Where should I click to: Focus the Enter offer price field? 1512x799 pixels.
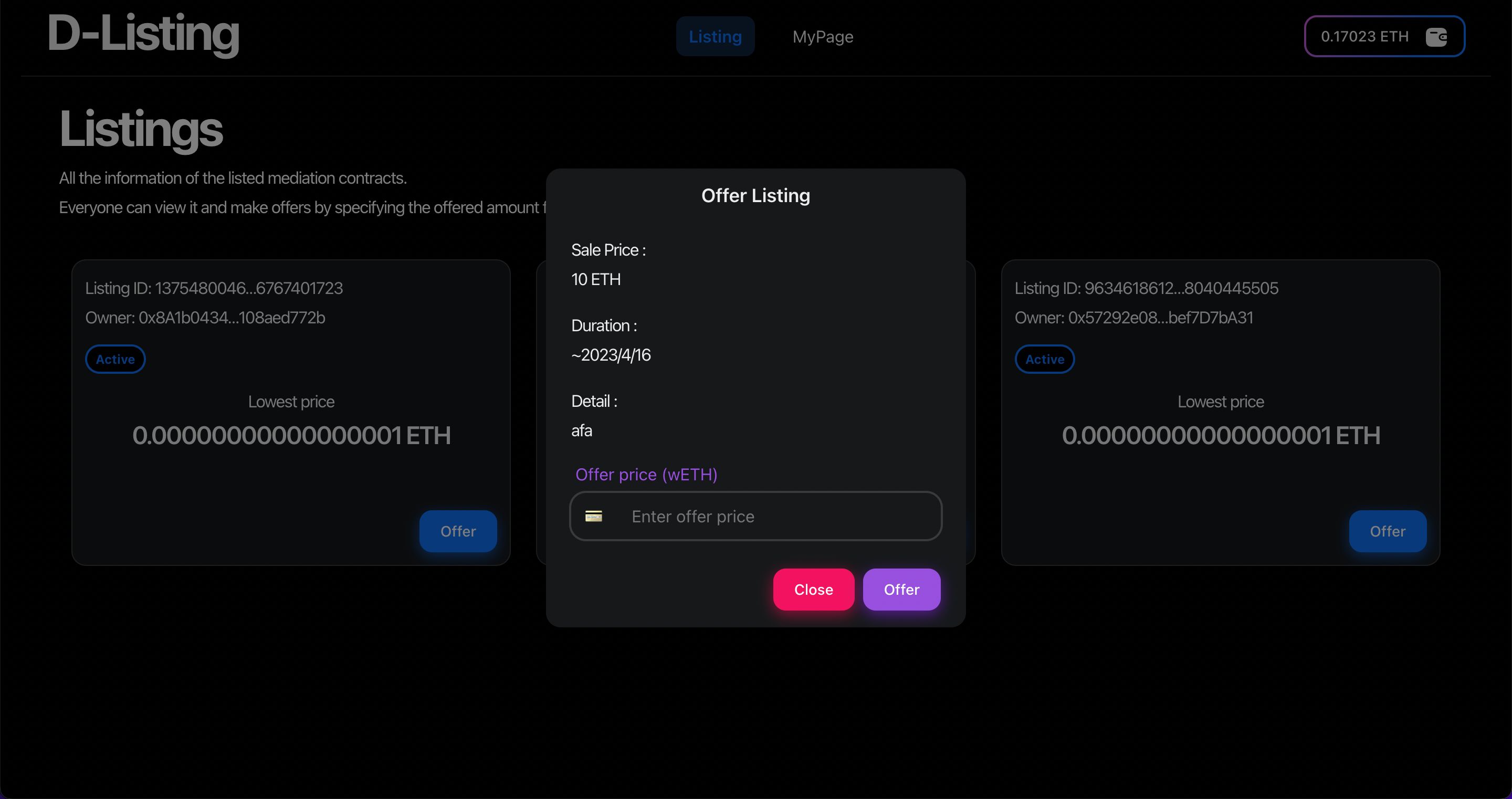755,516
